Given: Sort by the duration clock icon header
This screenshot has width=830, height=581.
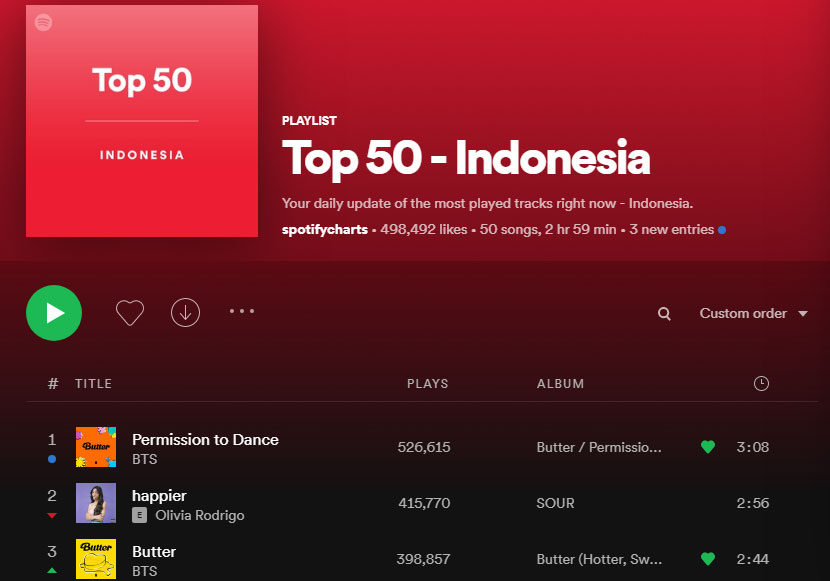Looking at the screenshot, I should point(761,384).
